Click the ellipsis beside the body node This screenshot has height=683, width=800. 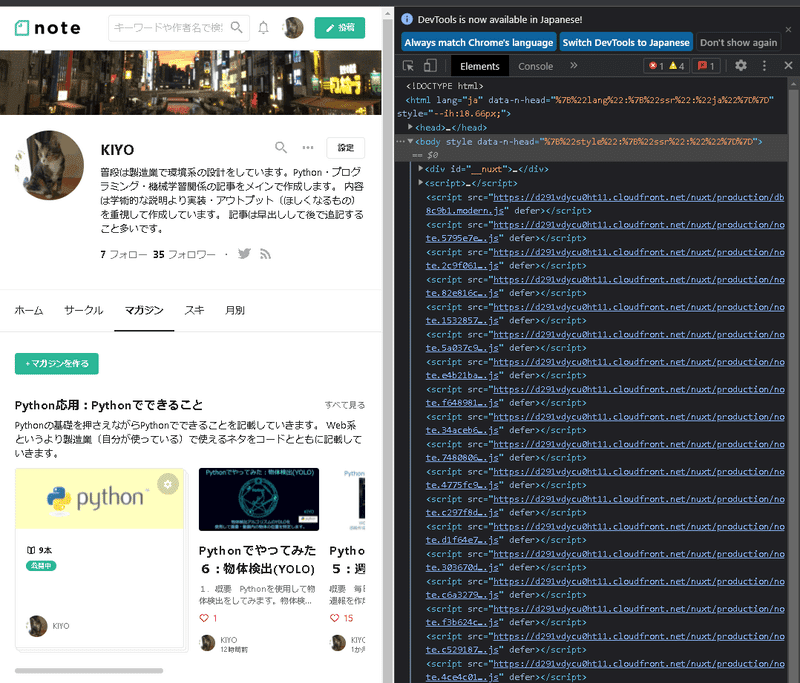point(401,141)
